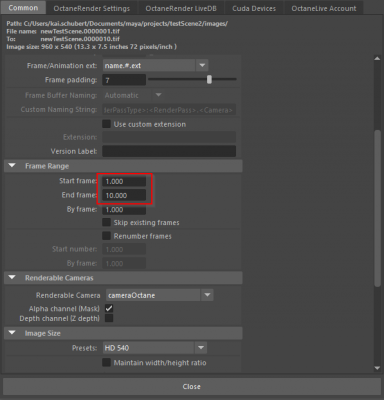
Task: Collapse the Renderable Cameras section
Action: [x=12, y=278]
